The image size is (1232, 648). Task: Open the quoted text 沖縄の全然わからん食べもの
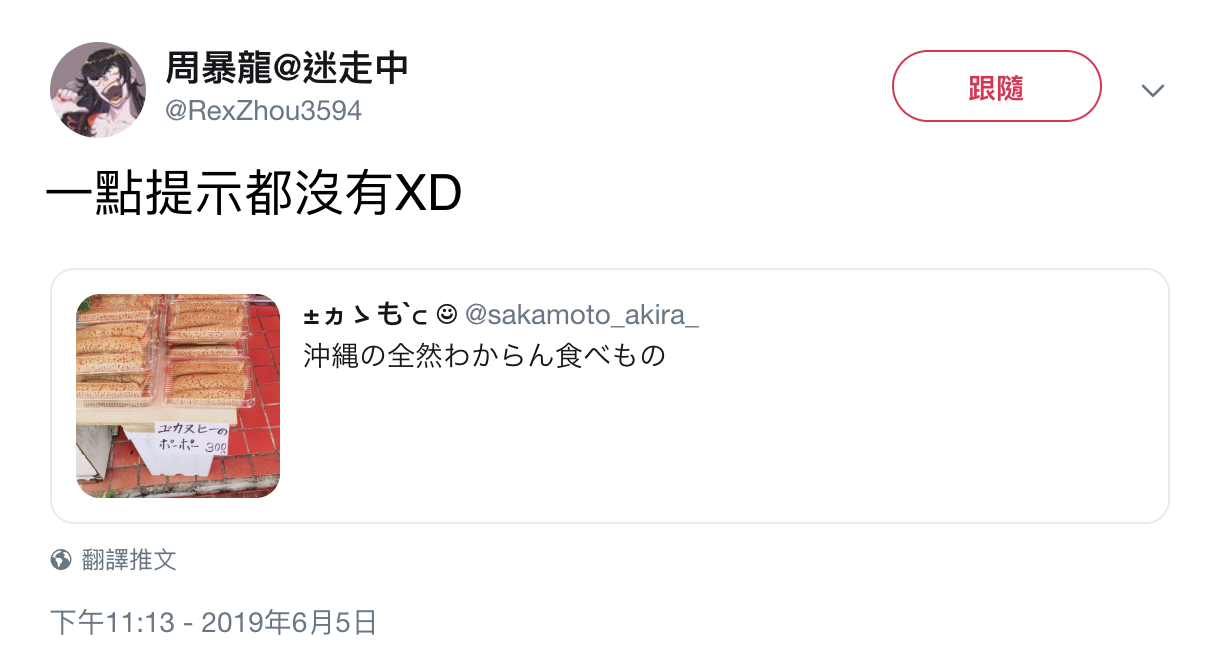point(484,355)
